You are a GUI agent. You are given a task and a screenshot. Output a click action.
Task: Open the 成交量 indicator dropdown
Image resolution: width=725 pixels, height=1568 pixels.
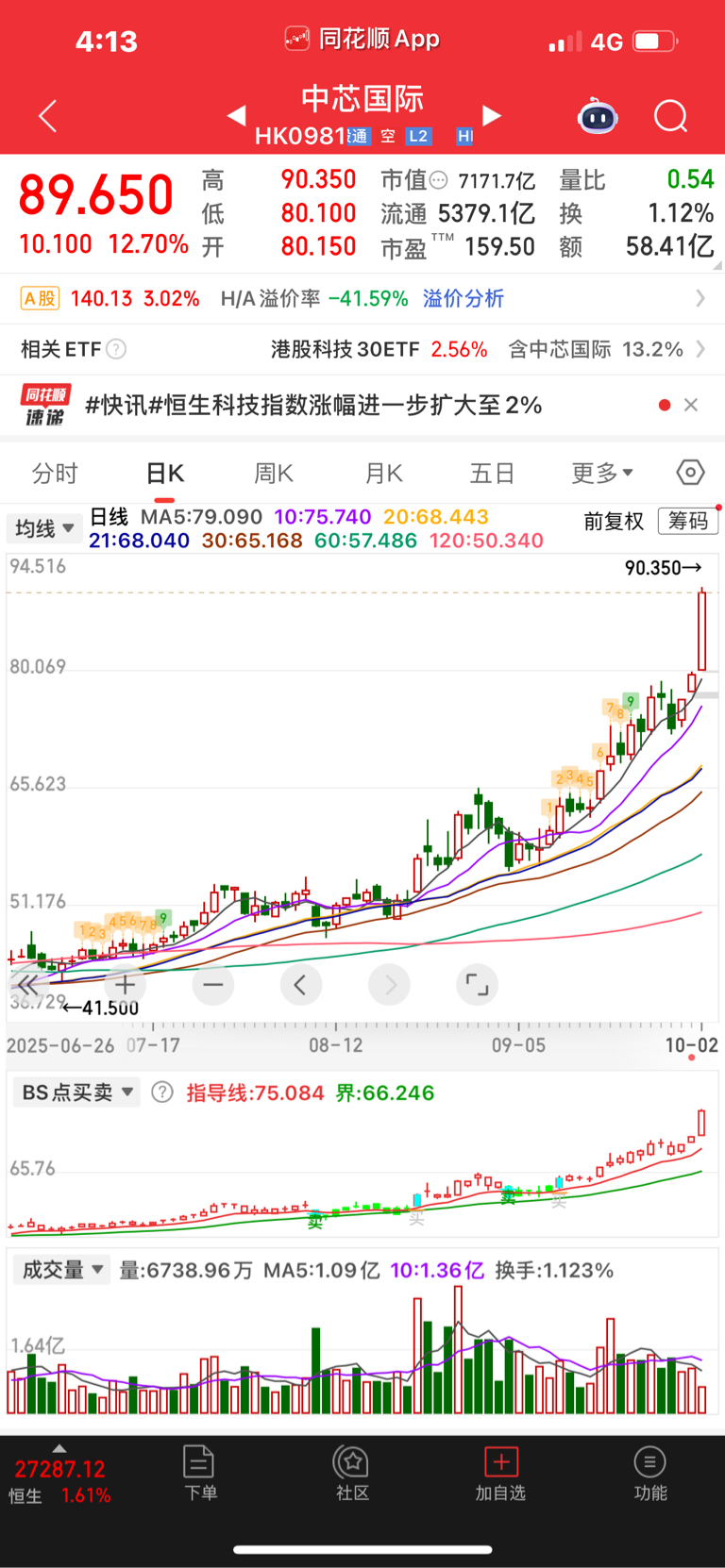(x=60, y=1270)
